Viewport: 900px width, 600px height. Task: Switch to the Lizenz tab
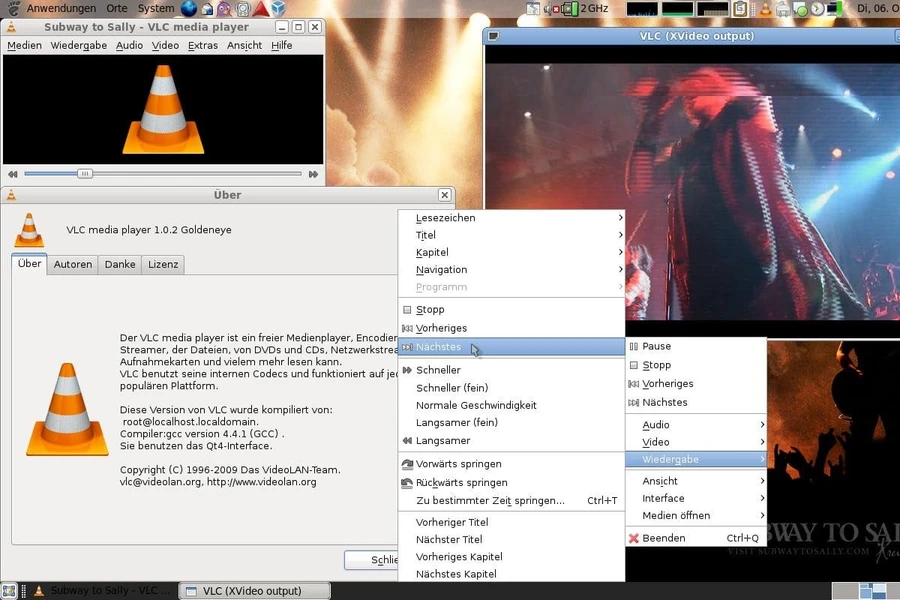coord(163,264)
